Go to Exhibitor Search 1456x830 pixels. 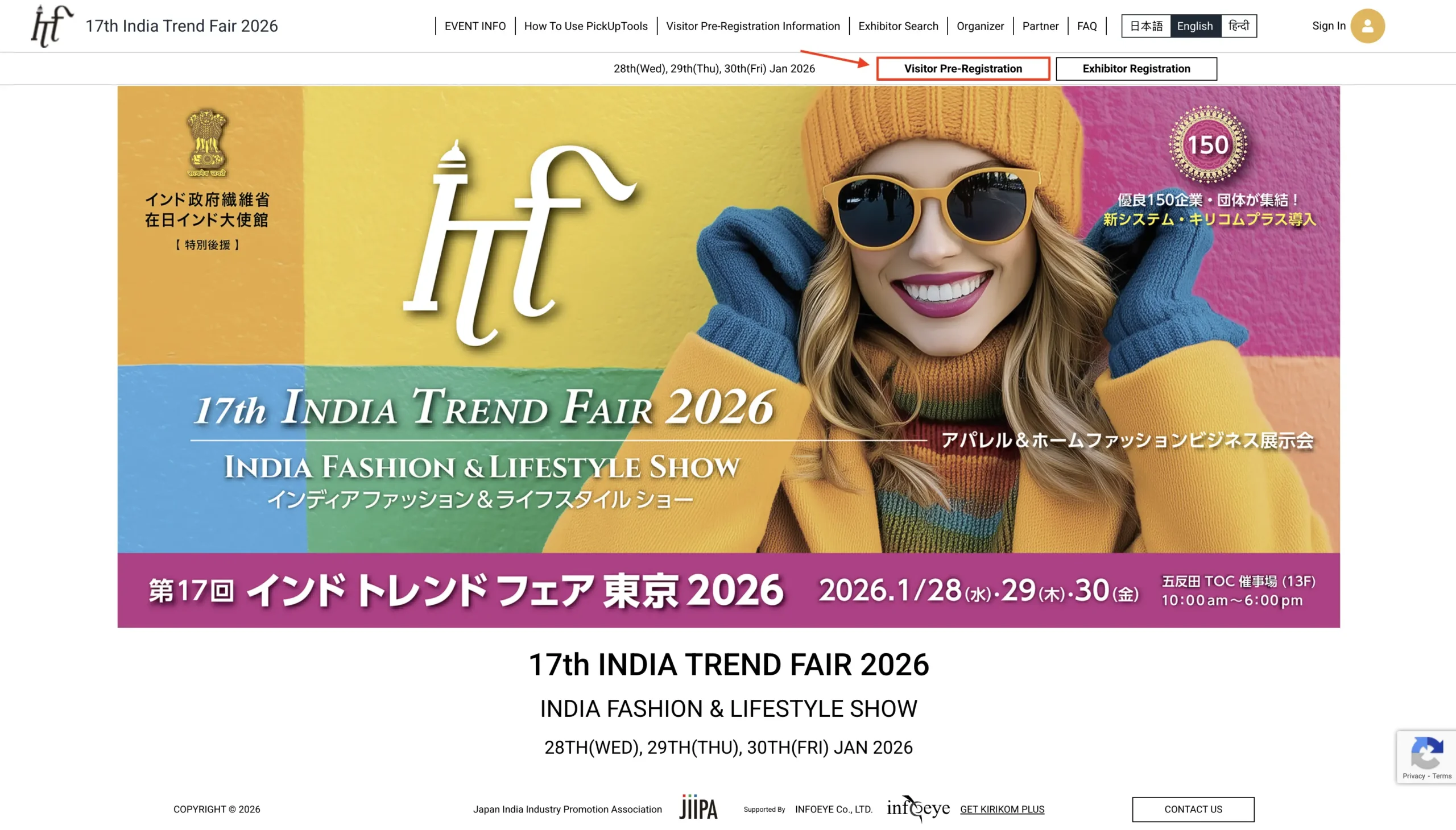coord(897,26)
